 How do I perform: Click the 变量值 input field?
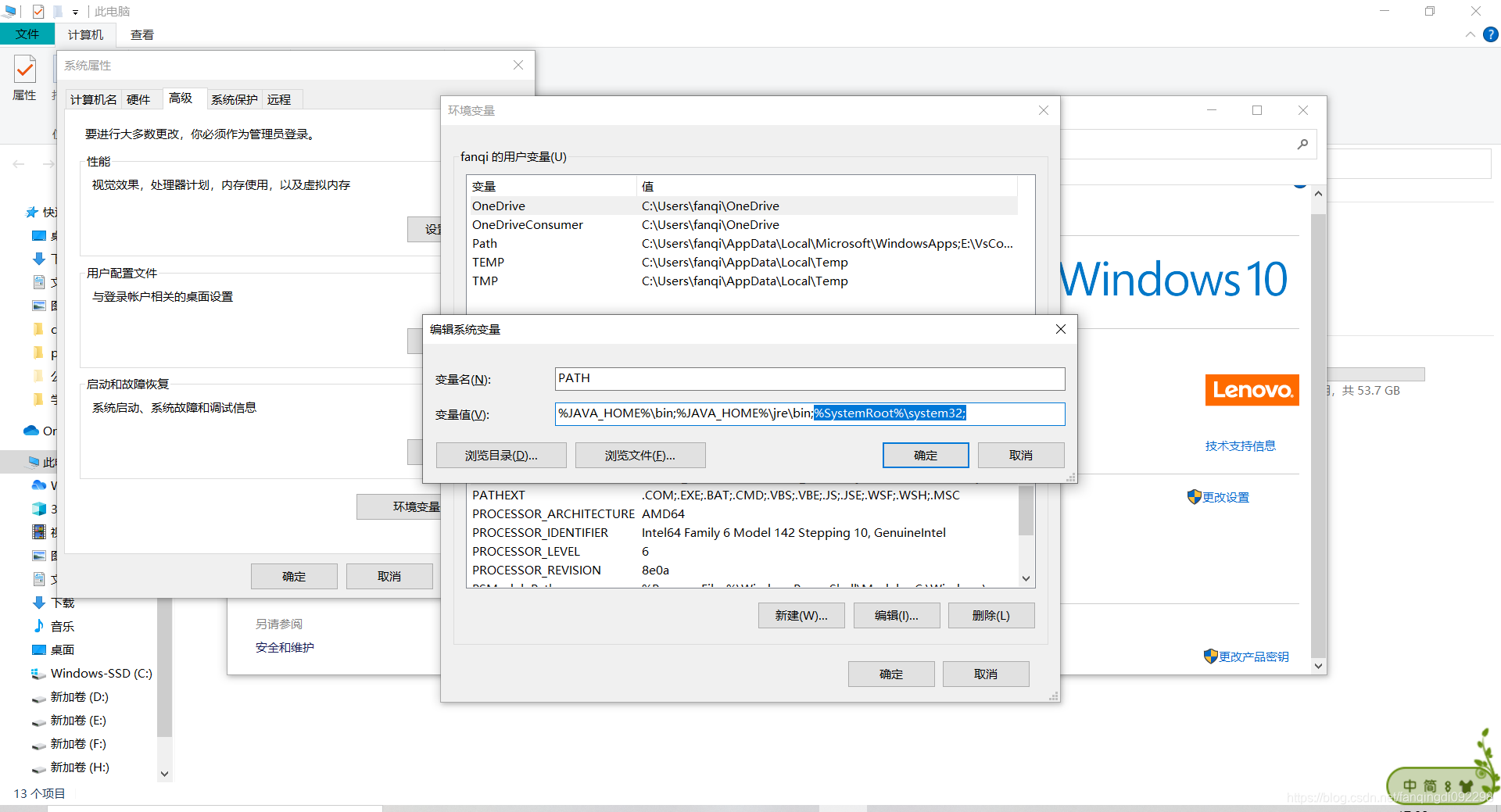coord(810,413)
